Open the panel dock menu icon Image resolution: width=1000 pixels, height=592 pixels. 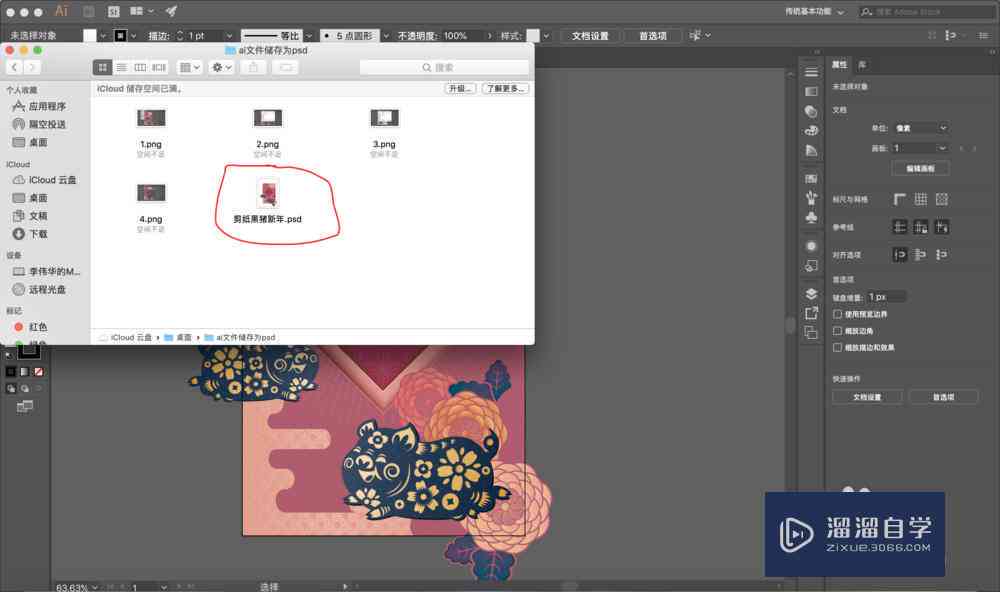tap(811, 72)
